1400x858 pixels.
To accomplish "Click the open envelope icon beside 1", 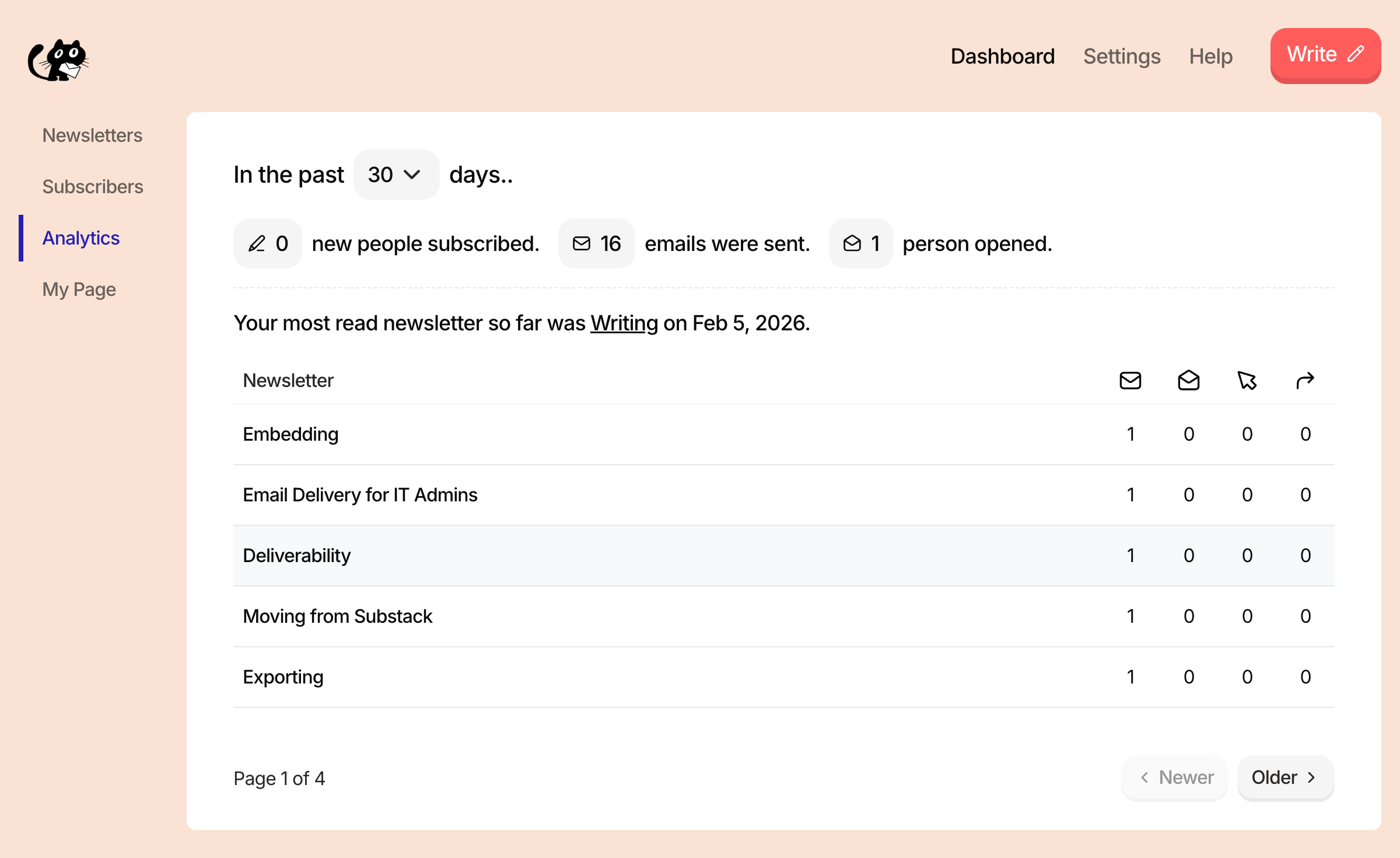I will [x=852, y=243].
